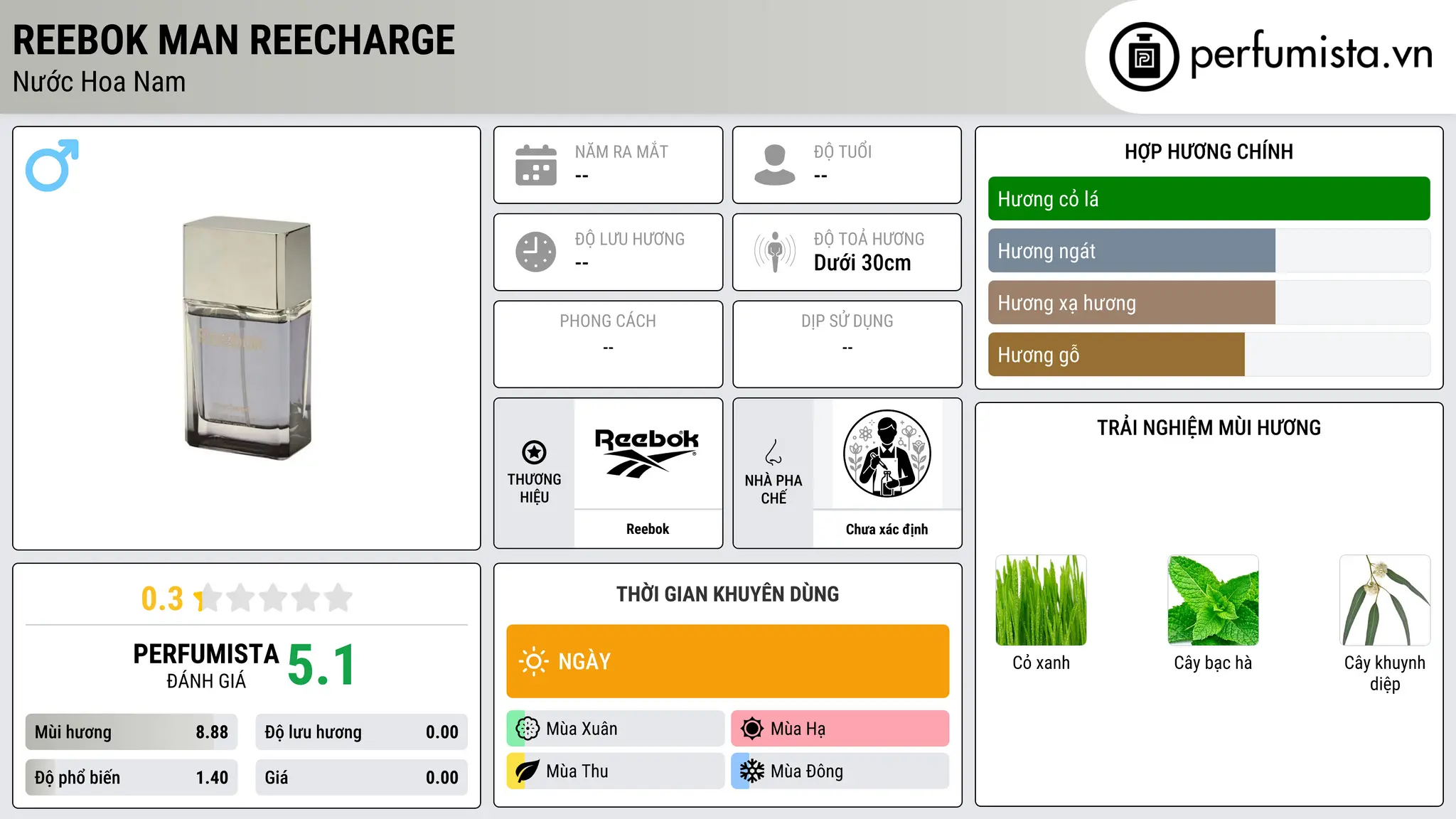Click the Nước Hoa Nam subtitle
Viewport: 1456px width, 819px height.
99,82
